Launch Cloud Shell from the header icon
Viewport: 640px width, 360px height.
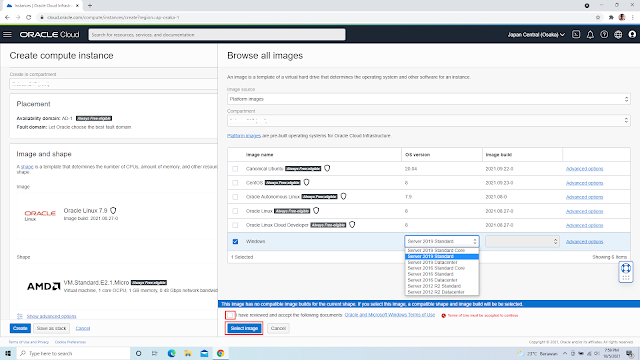click(576, 35)
